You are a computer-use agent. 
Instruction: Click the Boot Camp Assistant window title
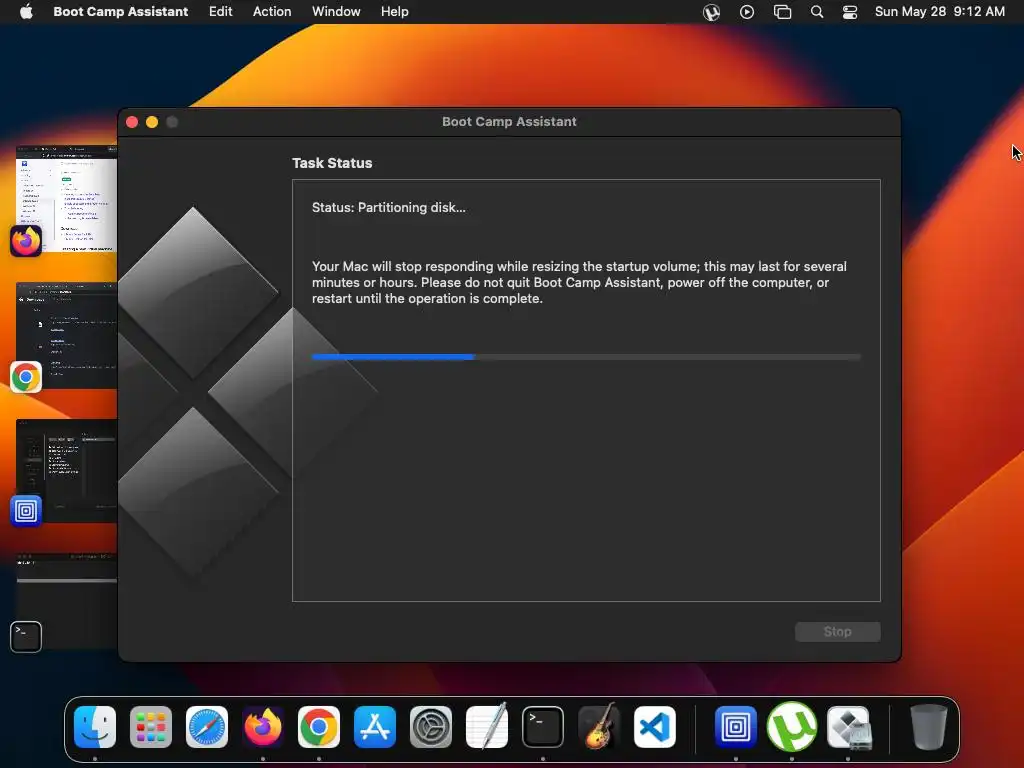pyautogui.click(x=509, y=122)
